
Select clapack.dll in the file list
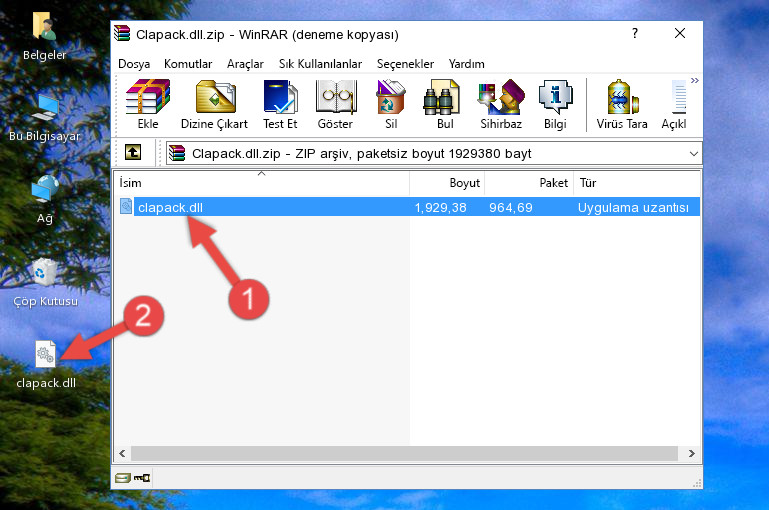(408, 207)
